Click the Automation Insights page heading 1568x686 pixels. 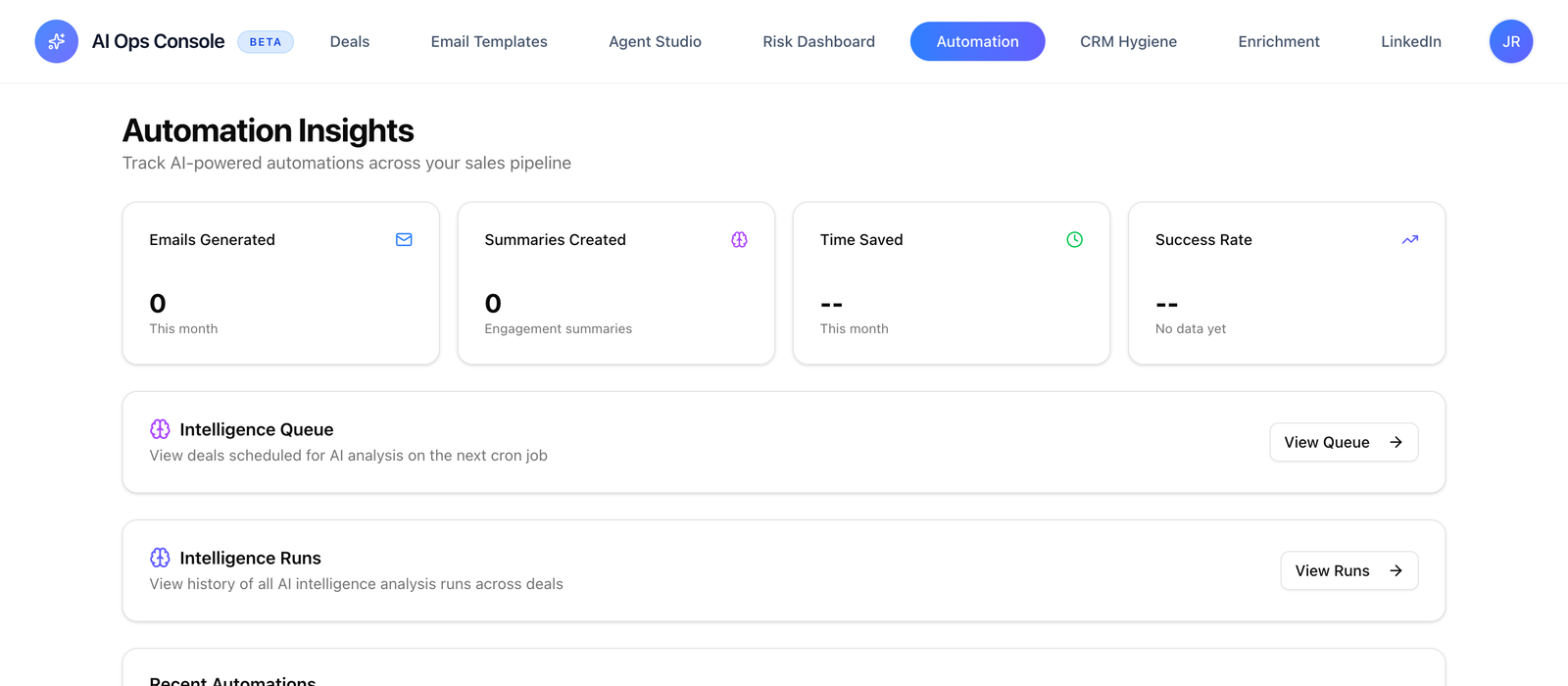click(268, 130)
